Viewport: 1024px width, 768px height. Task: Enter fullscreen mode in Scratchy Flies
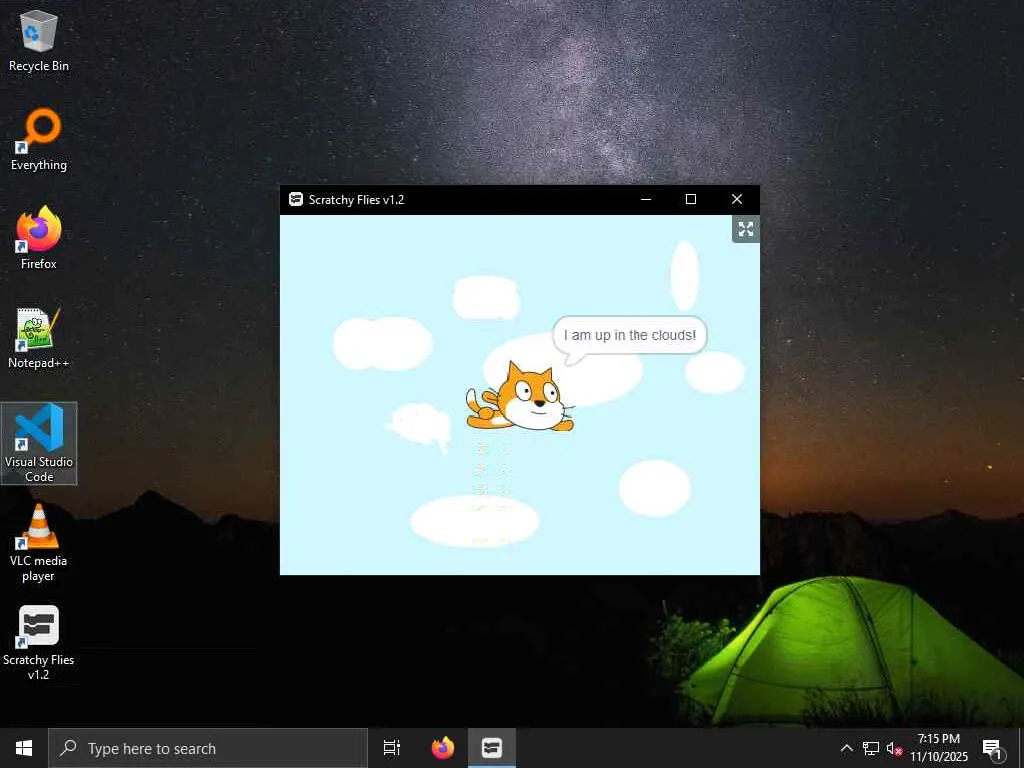tap(746, 229)
